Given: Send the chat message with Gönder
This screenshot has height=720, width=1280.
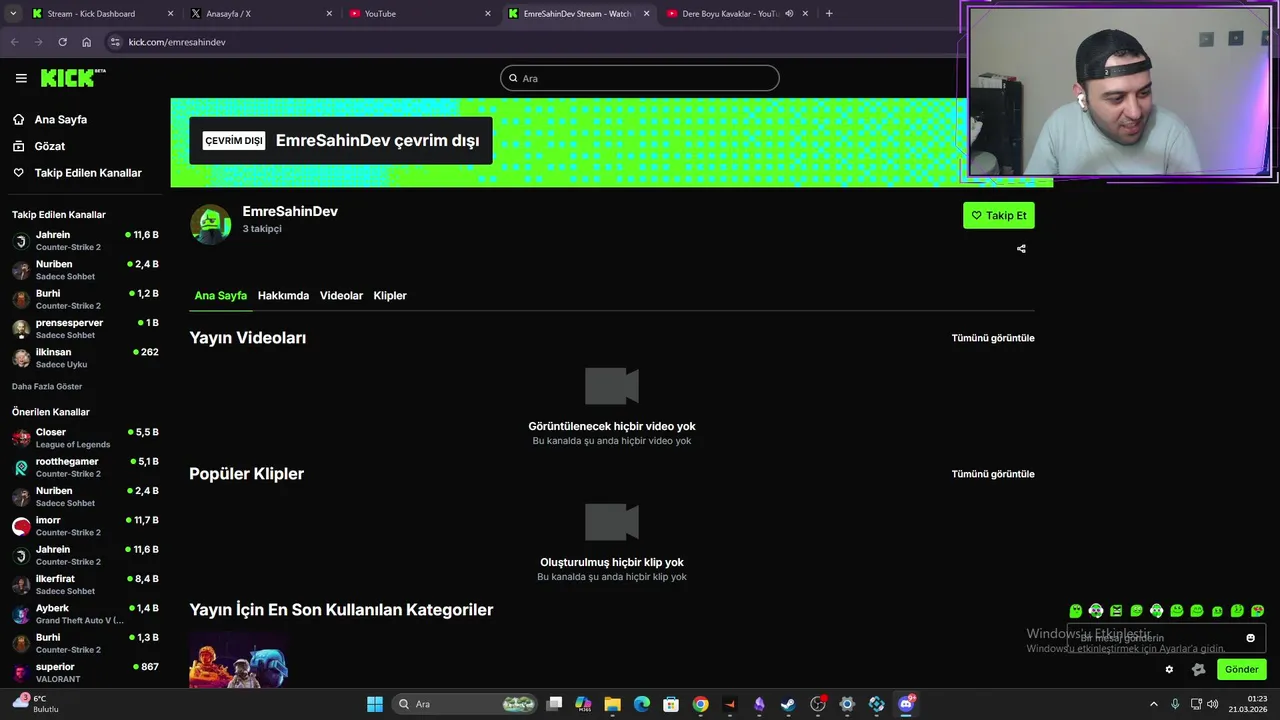Looking at the screenshot, I should click(x=1242, y=670).
